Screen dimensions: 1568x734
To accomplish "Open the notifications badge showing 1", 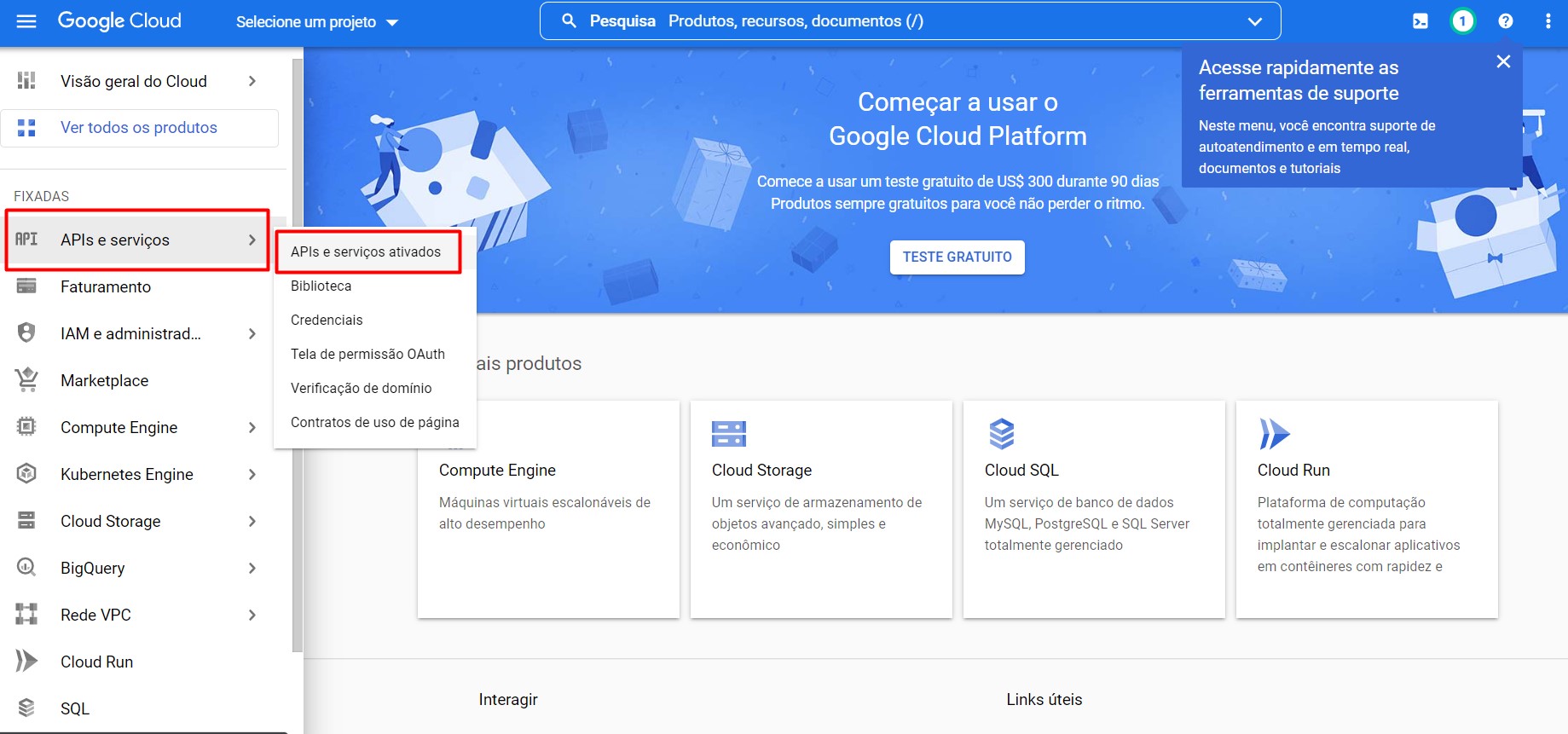I will (x=1463, y=21).
